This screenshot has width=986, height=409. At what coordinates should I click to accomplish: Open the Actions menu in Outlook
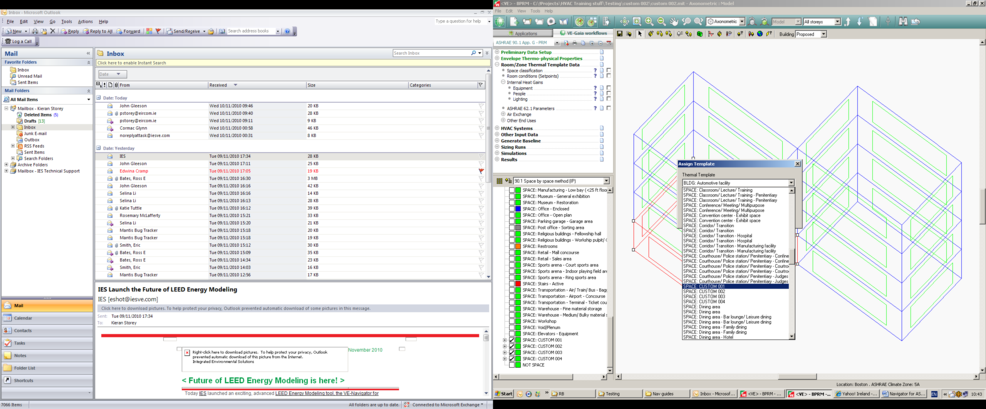coord(86,21)
